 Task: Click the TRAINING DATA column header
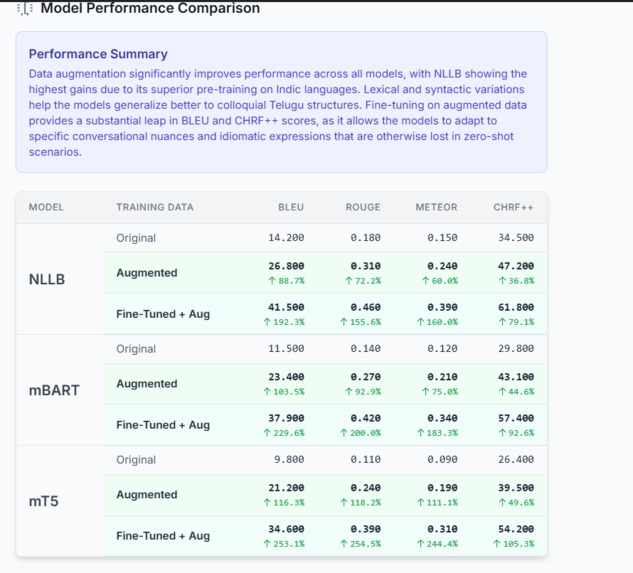155,207
